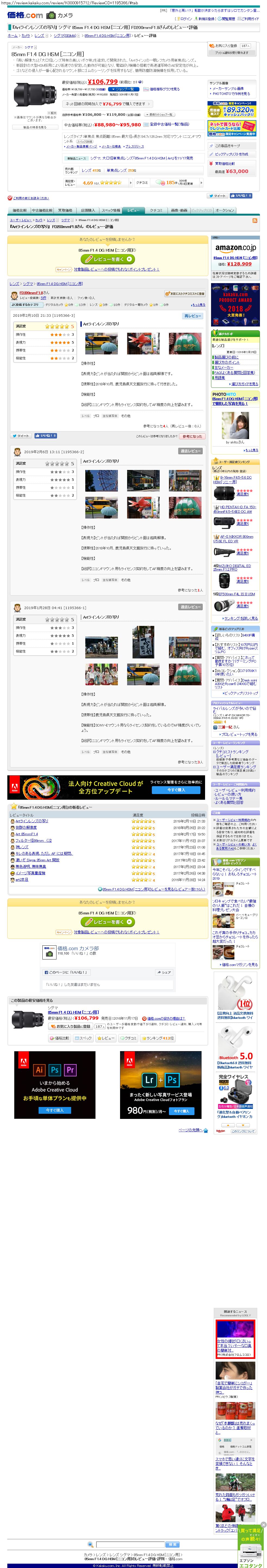
Task: Open first photo of the 2019年2月10日 review
Action: 102,344
